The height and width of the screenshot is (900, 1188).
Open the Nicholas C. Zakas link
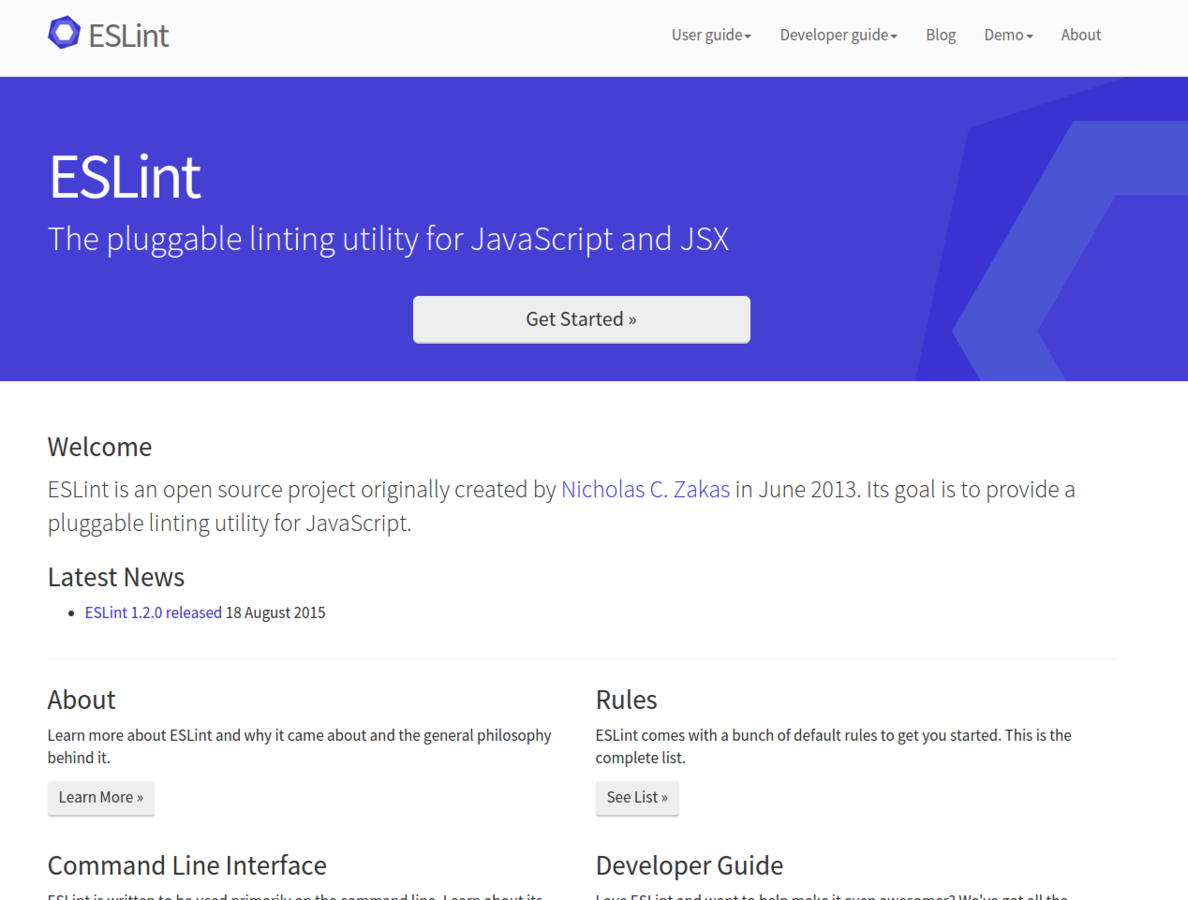[646, 489]
